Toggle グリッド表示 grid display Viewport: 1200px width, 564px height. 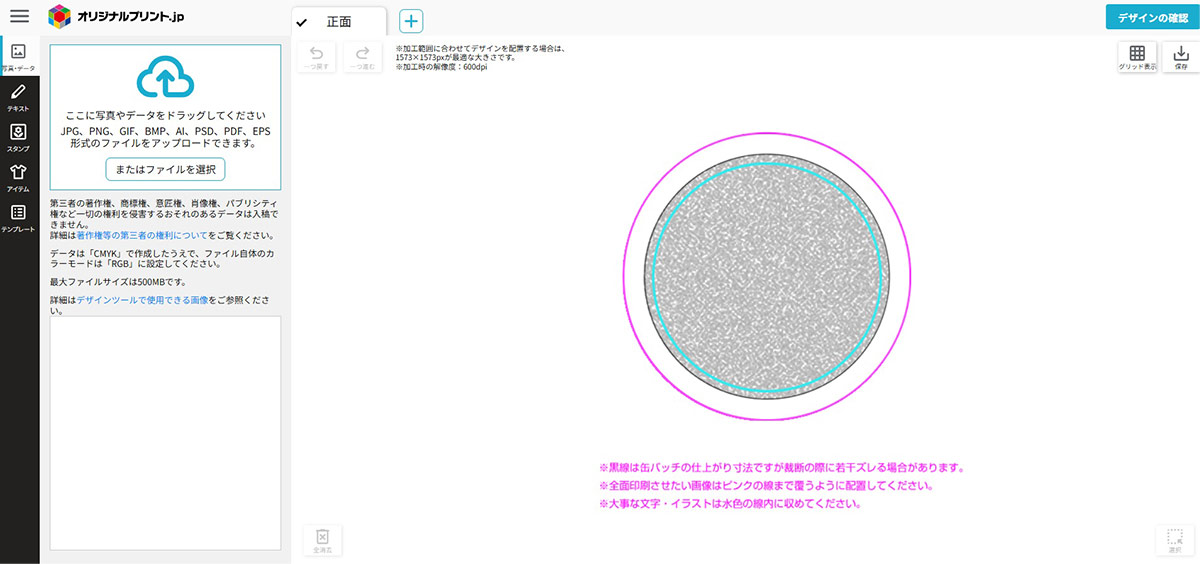pos(1137,58)
